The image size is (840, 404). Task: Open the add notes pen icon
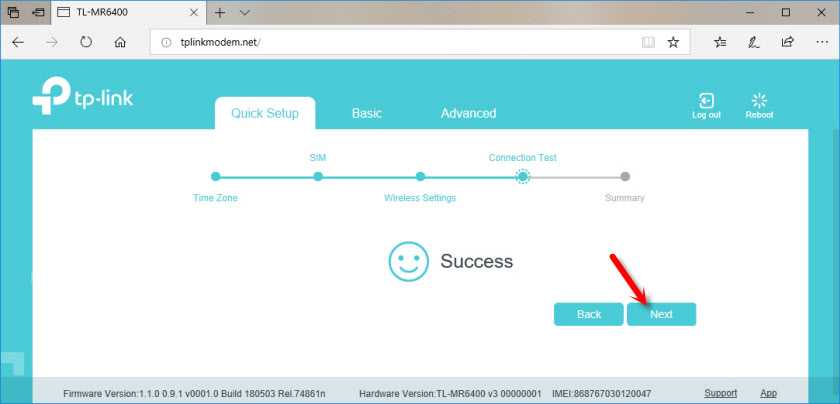click(x=753, y=43)
